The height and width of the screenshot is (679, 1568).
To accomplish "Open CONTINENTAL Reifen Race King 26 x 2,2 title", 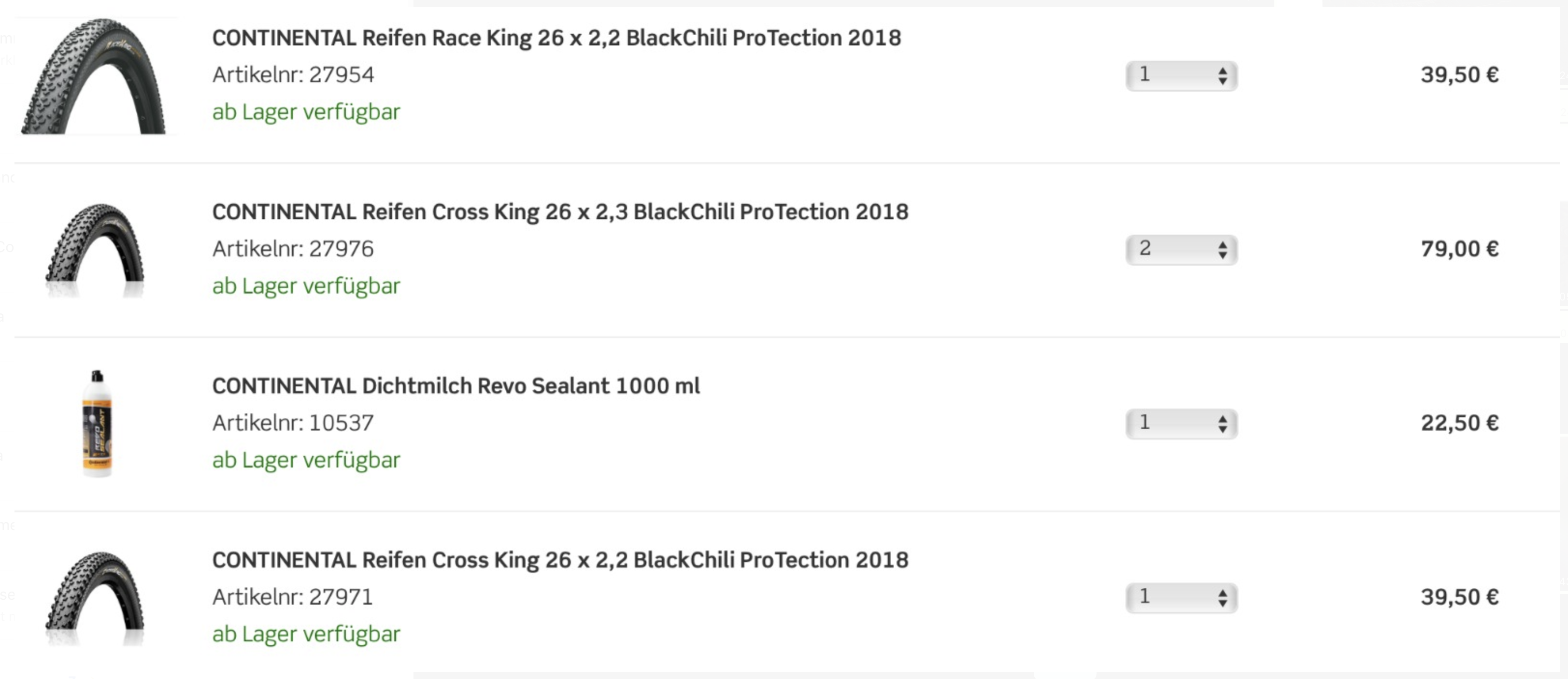I will click(x=556, y=38).
